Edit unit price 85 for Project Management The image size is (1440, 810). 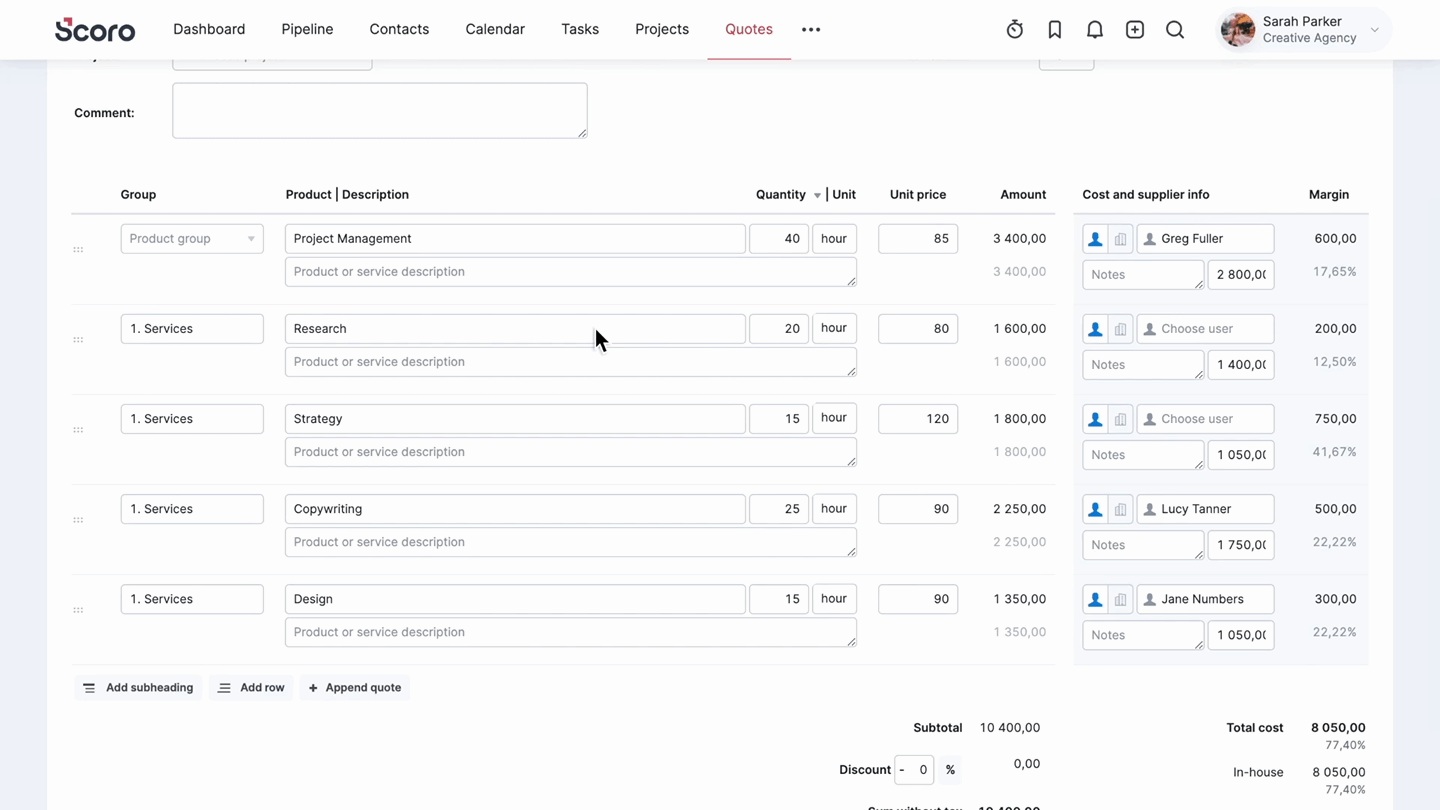click(x=918, y=239)
